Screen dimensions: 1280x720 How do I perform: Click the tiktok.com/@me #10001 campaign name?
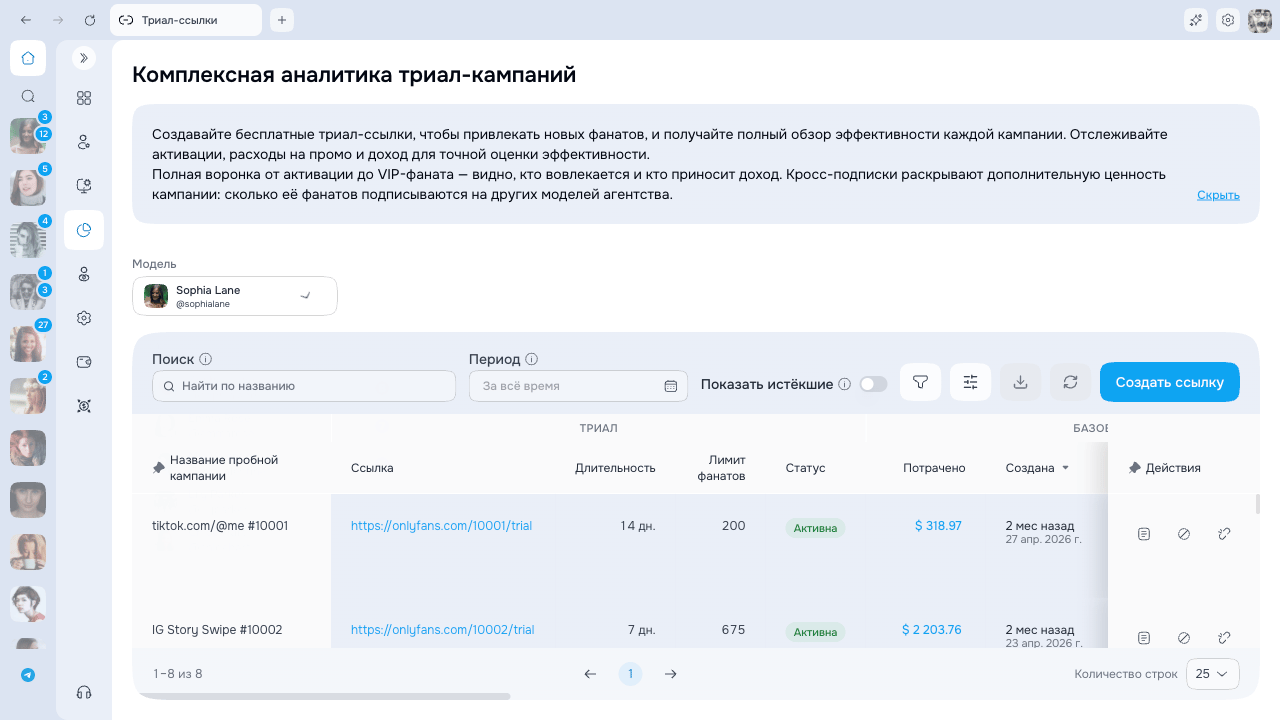point(220,526)
